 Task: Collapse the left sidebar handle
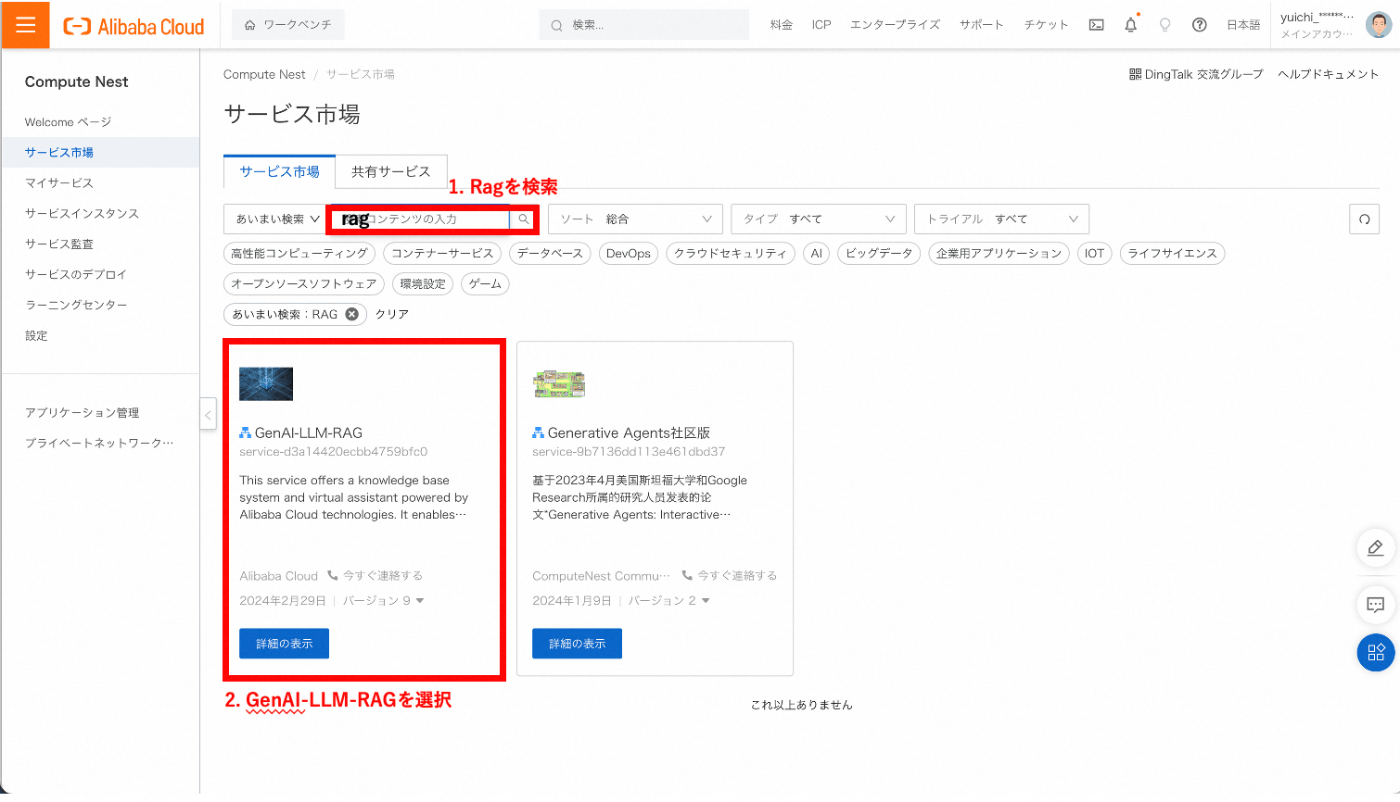(x=208, y=413)
